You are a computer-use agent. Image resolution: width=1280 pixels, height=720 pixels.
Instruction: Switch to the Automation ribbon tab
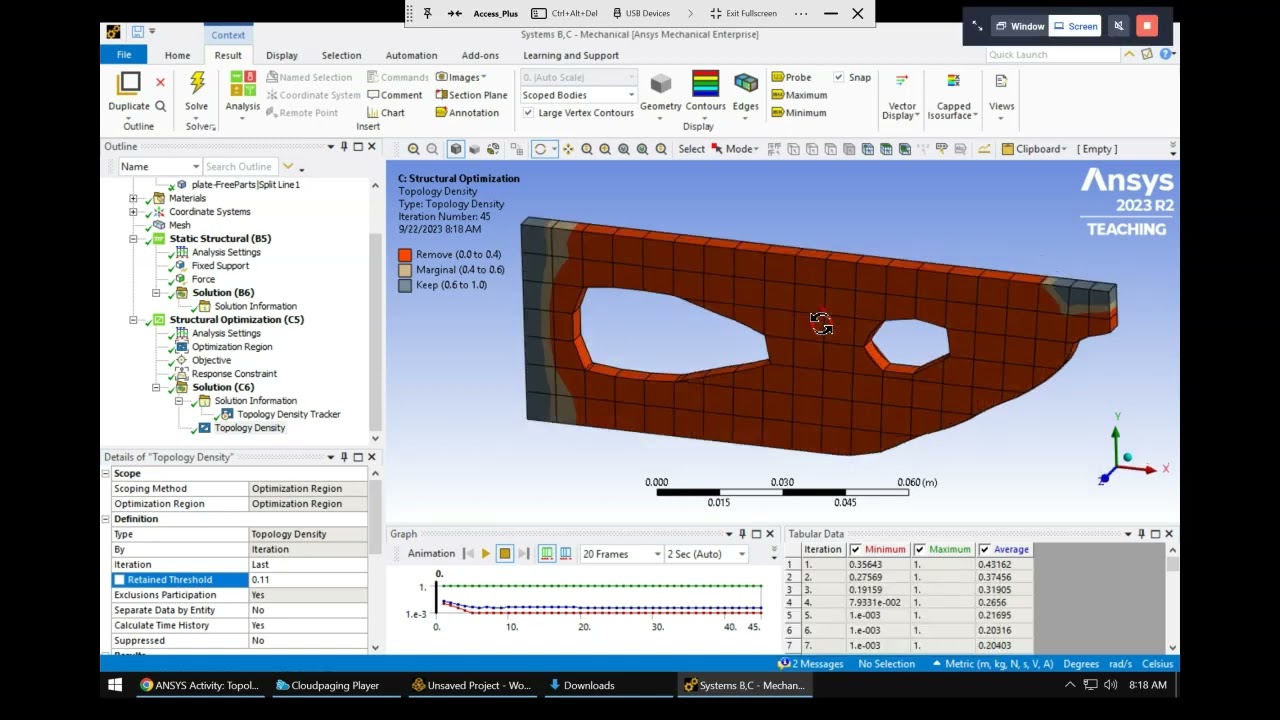[x=411, y=56]
